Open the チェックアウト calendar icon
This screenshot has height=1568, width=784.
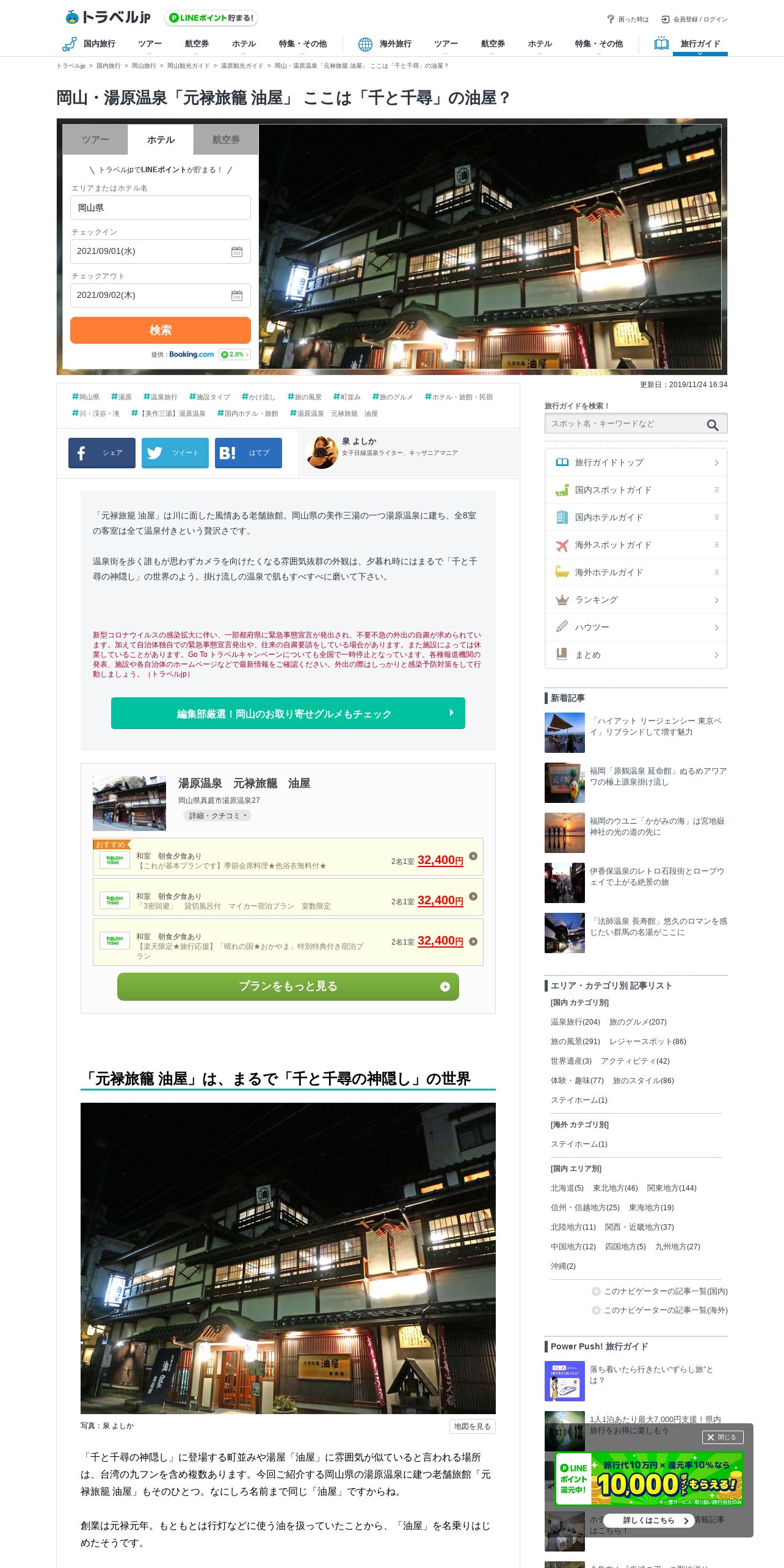pos(237,296)
